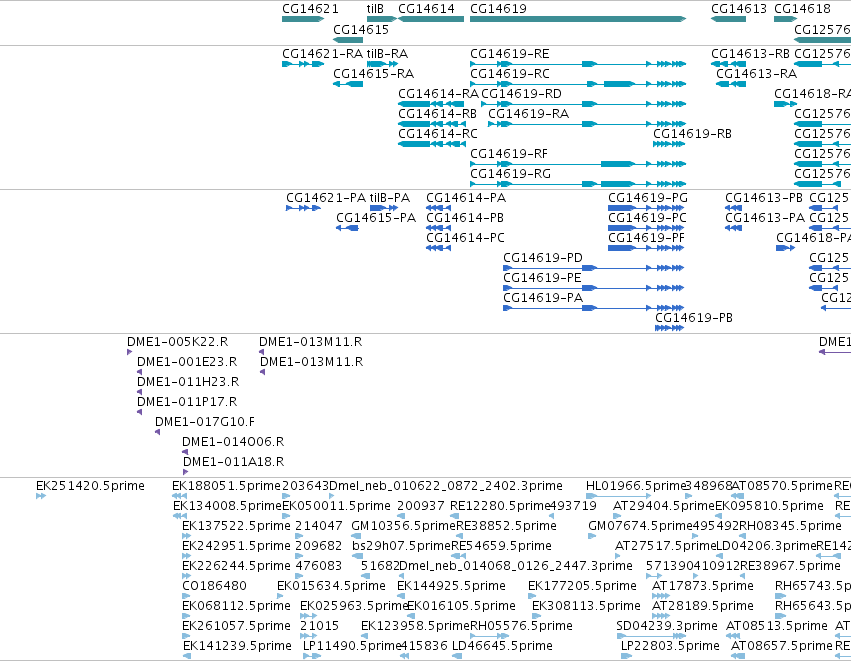
Task: Click the short CG14619-RB transcript
Action: click(x=669, y=144)
